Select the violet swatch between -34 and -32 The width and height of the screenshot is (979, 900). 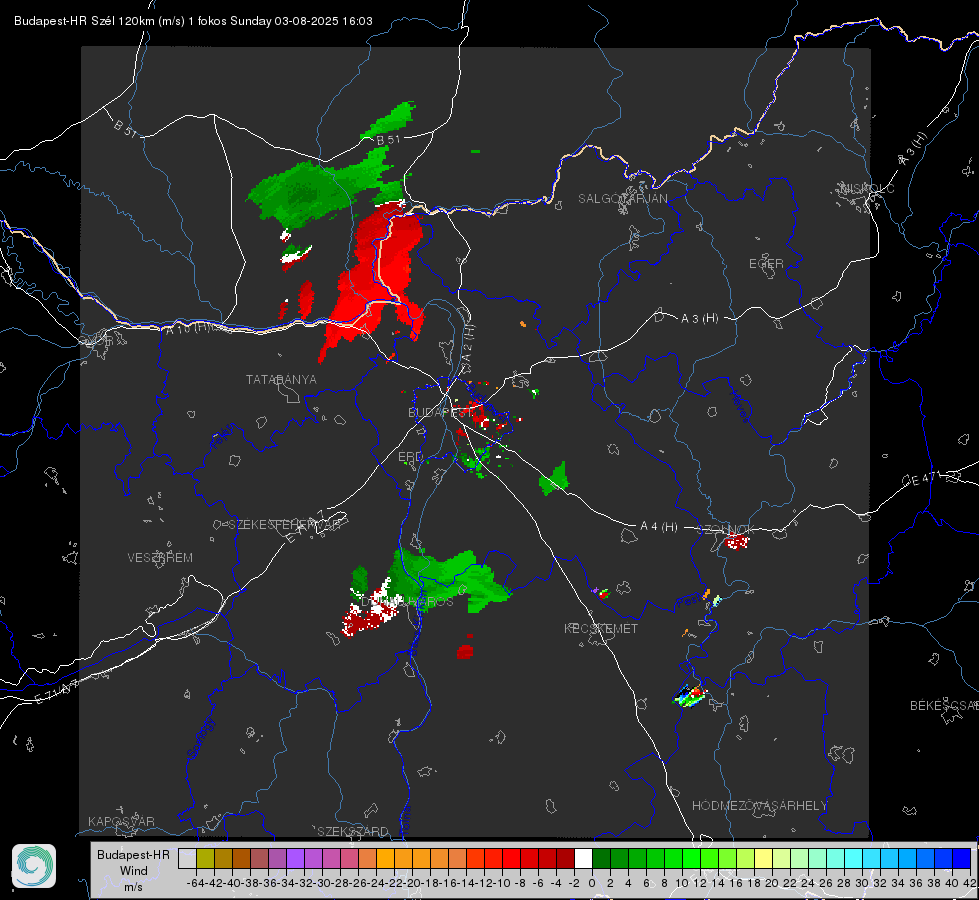coord(295,859)
